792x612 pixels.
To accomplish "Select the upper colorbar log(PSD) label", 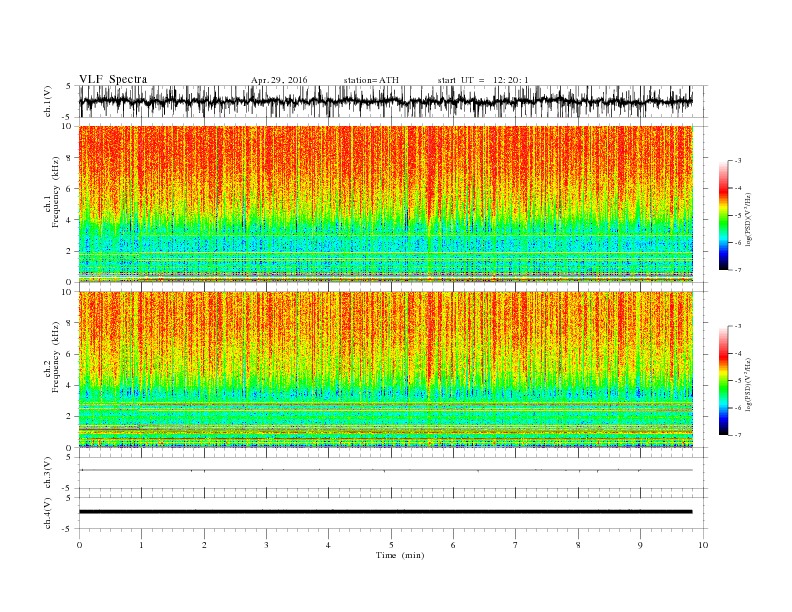I will [748, 220].
